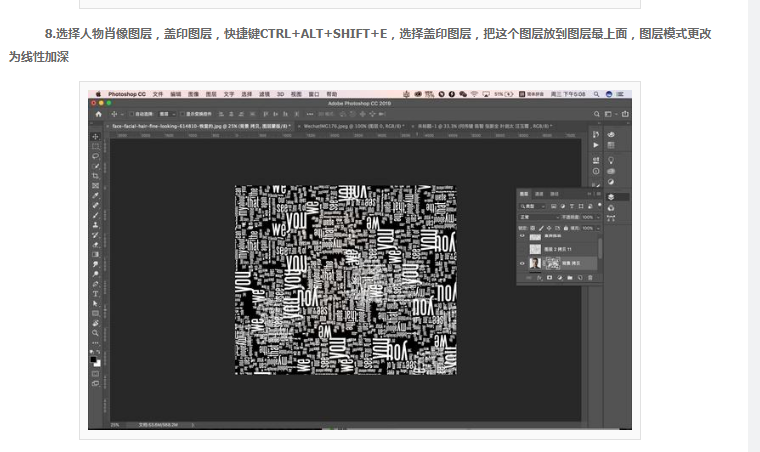Select the layer mask thumbnail

pos(552,263)
